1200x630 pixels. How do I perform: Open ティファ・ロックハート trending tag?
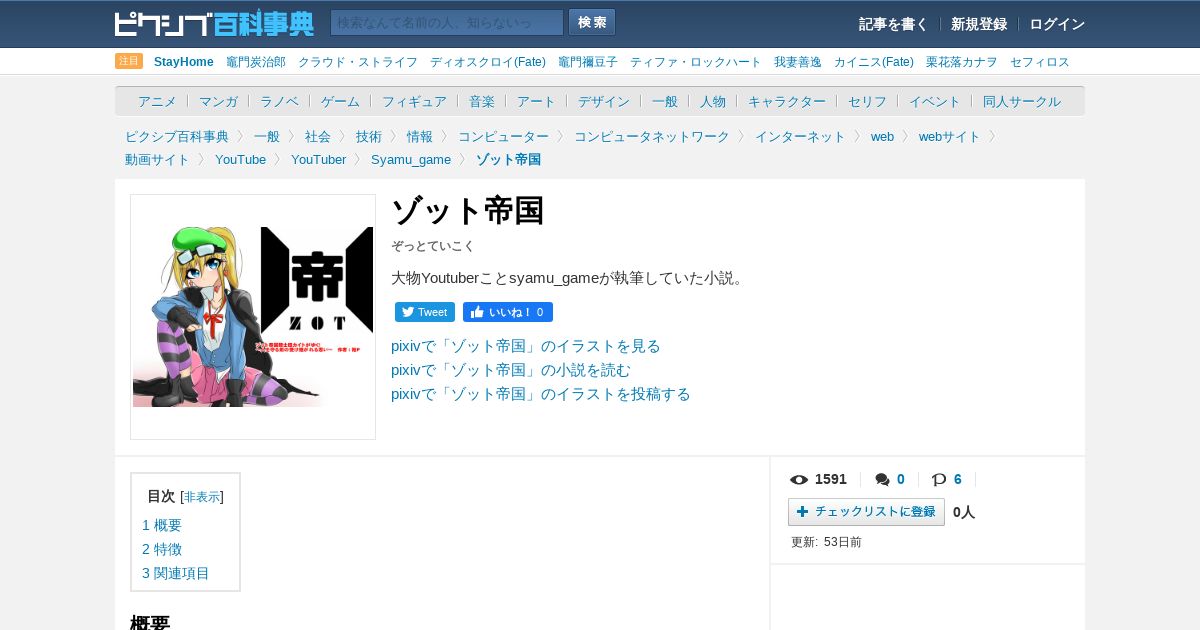(x=696, y=62)
